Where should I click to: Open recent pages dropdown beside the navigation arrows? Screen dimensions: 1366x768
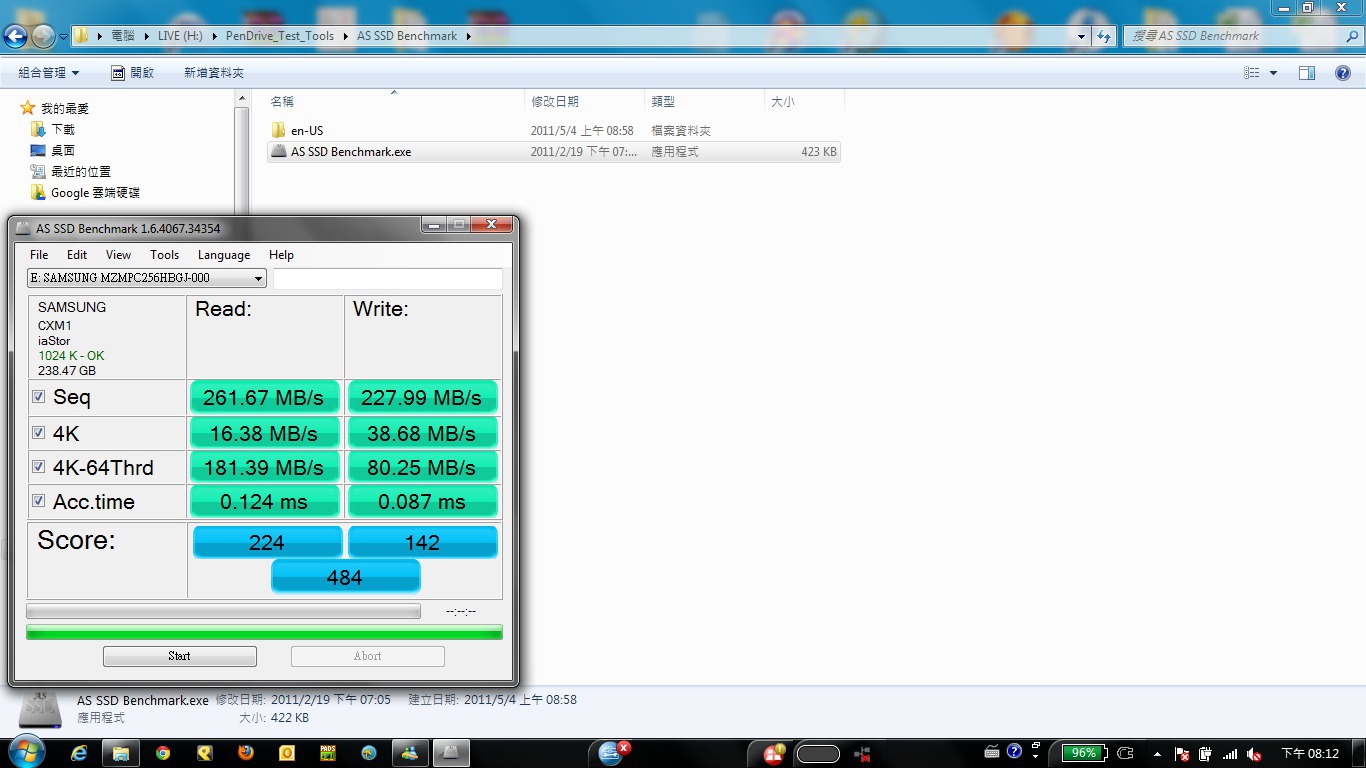[x=63, y=37]
